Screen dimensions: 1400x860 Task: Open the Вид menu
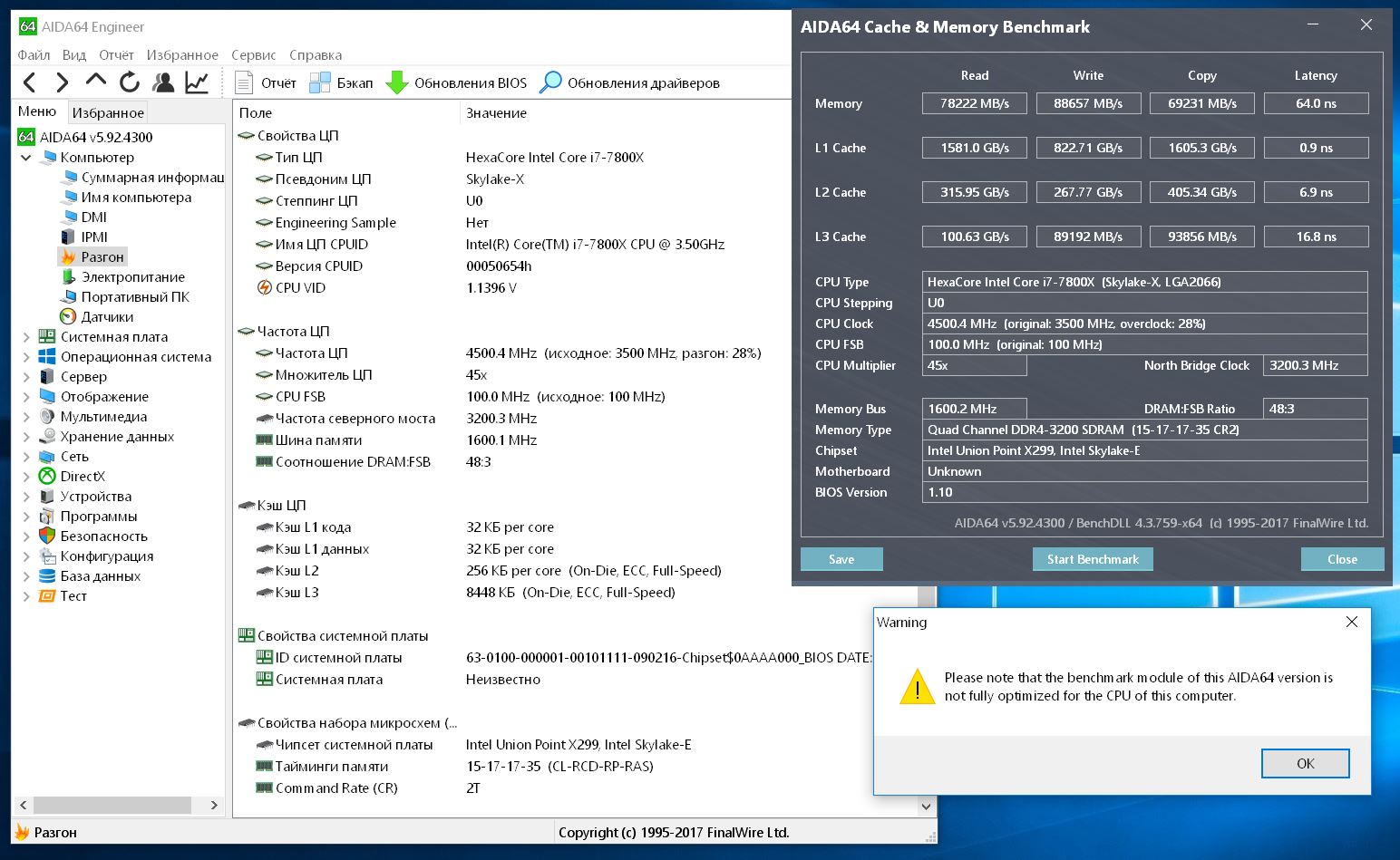click(74, 55)
